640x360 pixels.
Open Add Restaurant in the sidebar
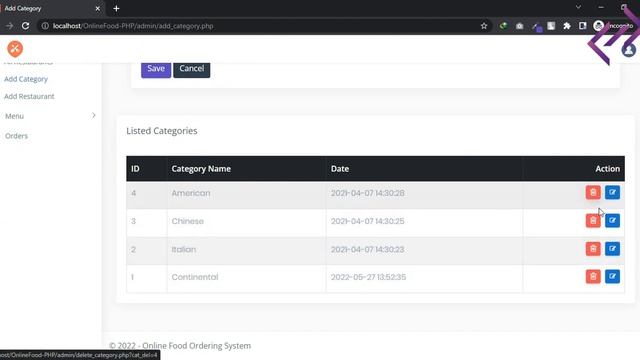pos(29,96)
